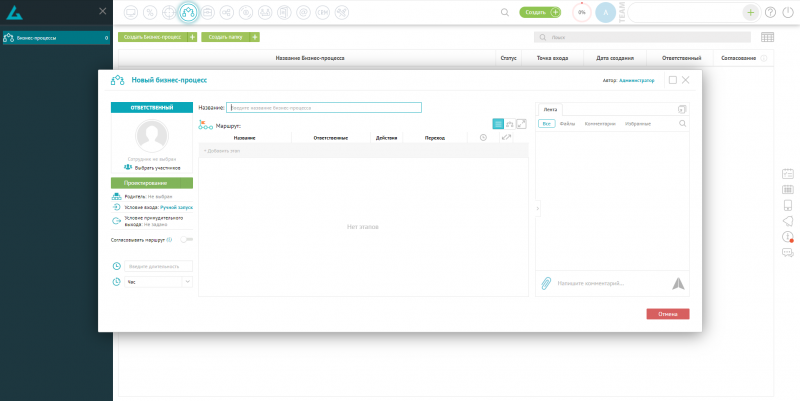800x401 pixels.
Task: Expand route table to fullscreen icon
Action: [x=521, y=123]
